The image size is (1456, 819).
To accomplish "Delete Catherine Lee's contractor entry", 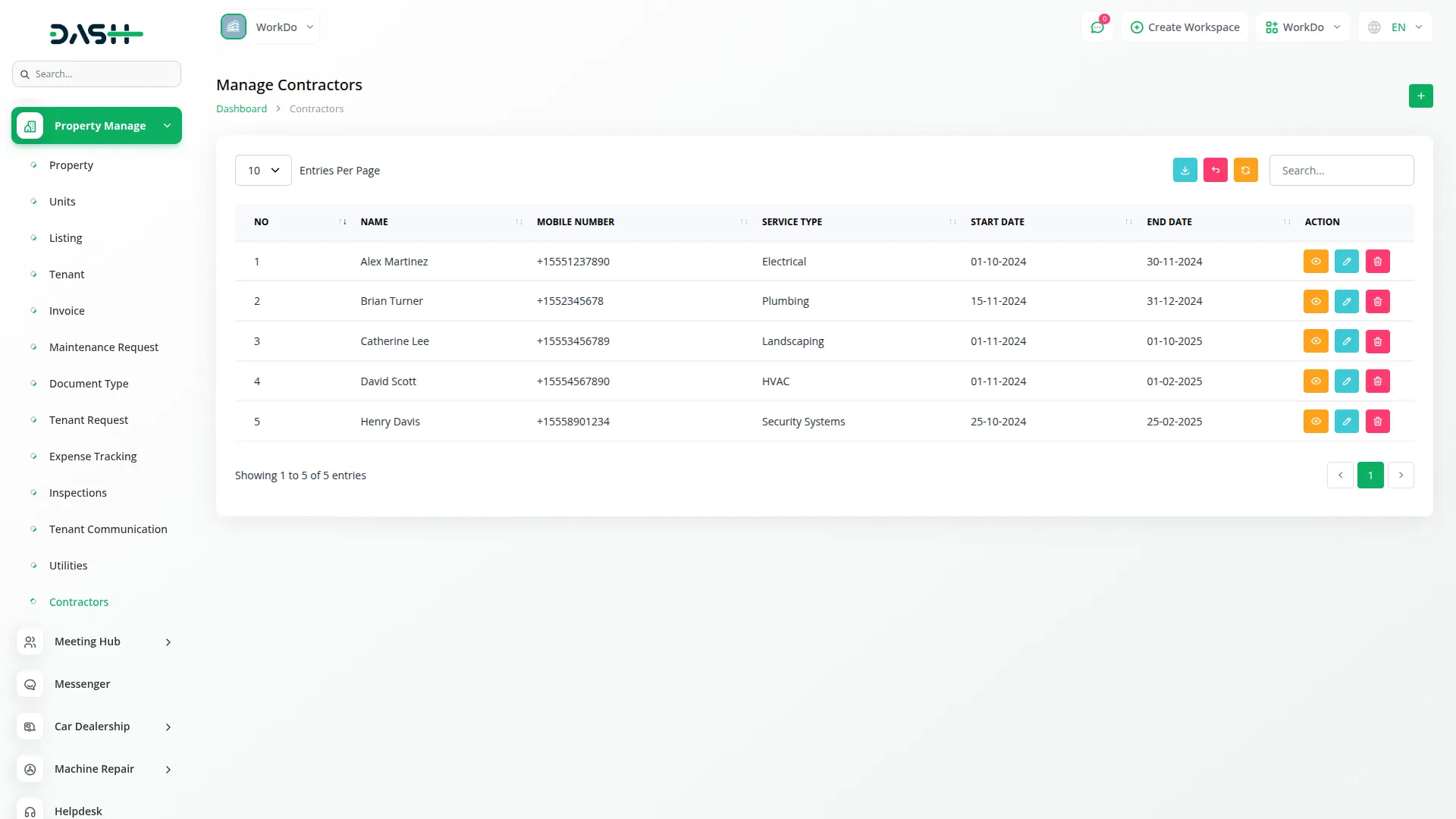I will coord(1377,342).
